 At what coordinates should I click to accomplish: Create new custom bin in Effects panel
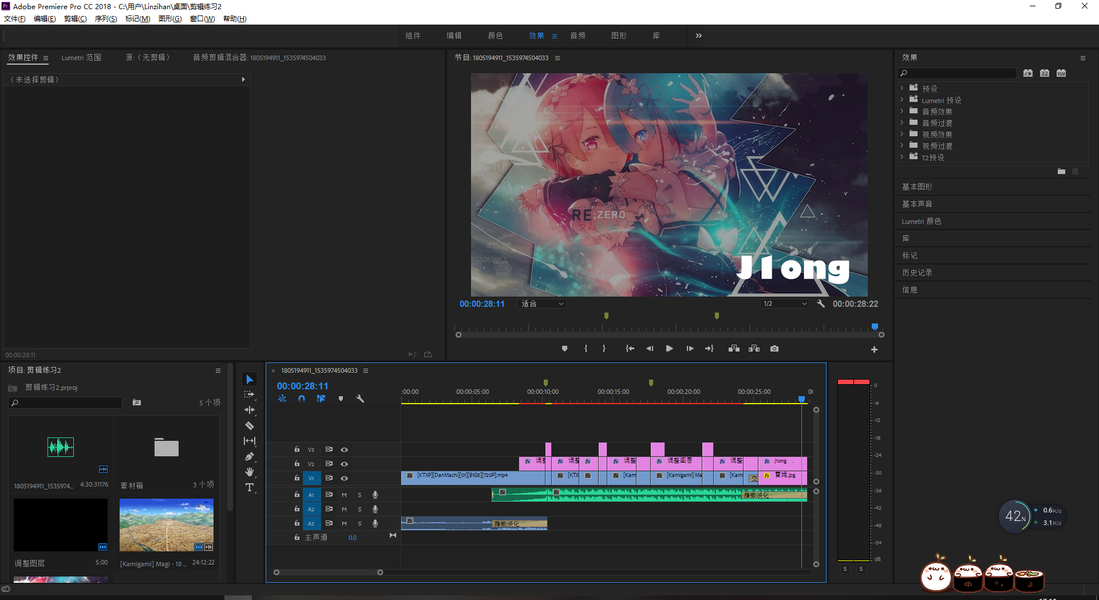1061,171
